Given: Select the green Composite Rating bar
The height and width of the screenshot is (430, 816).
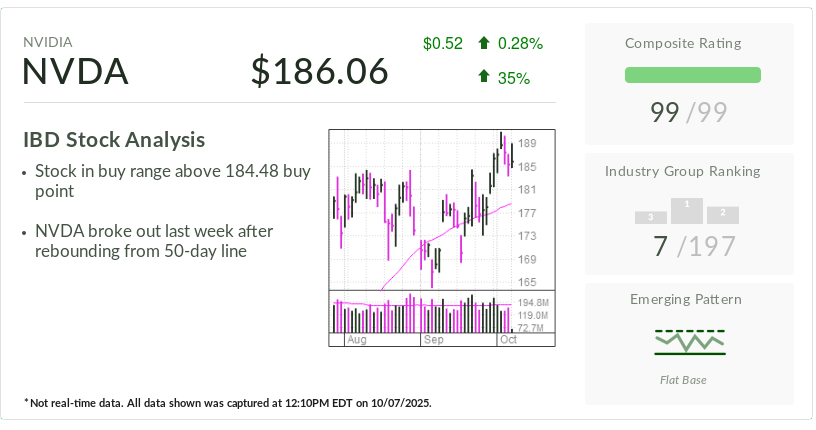Looking at the screenshot, I should tap(692, 75).
